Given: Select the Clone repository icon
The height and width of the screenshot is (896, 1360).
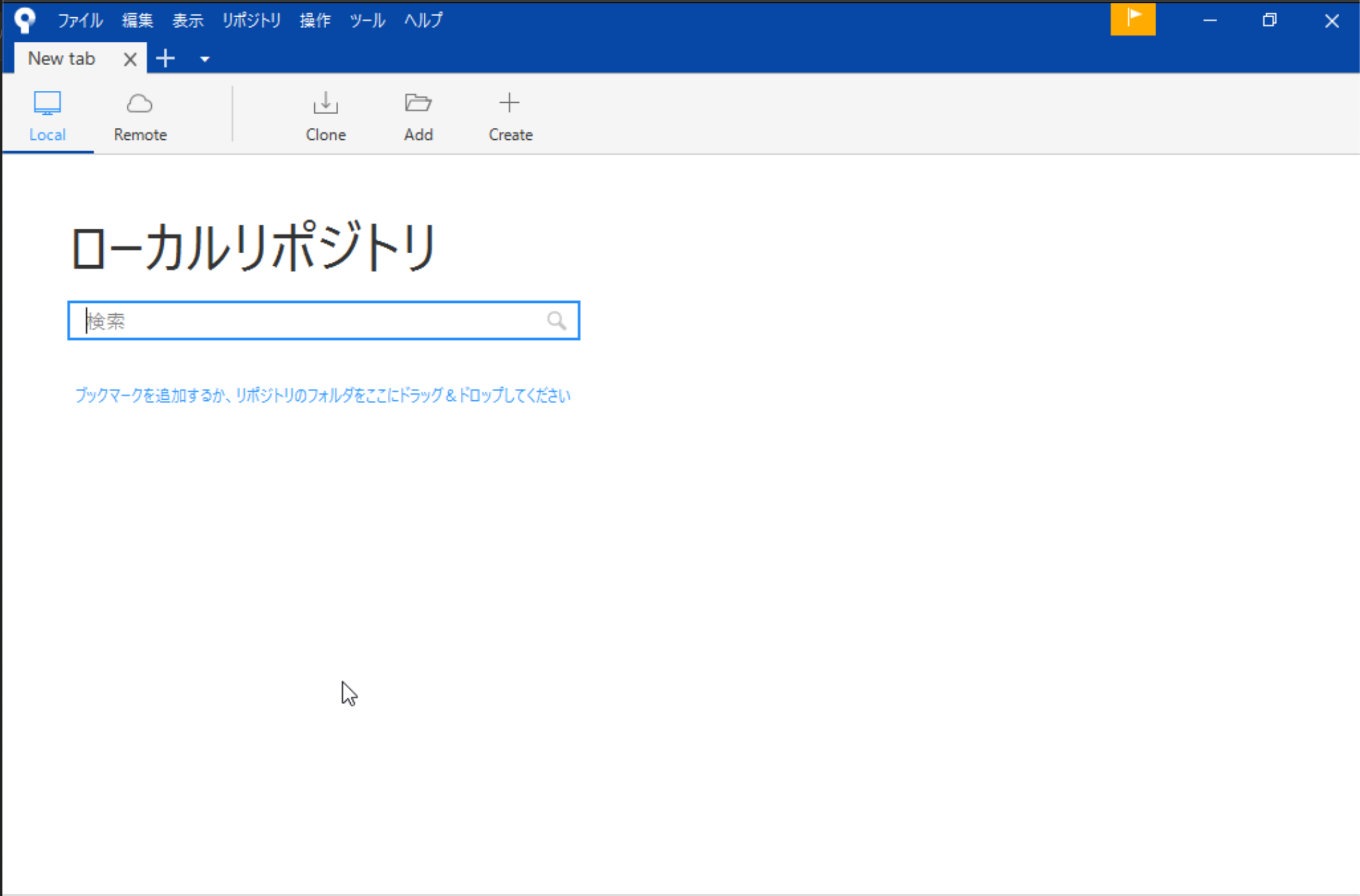Looking at the screenshot, I should pyautogui.click(x=326, y=113).
